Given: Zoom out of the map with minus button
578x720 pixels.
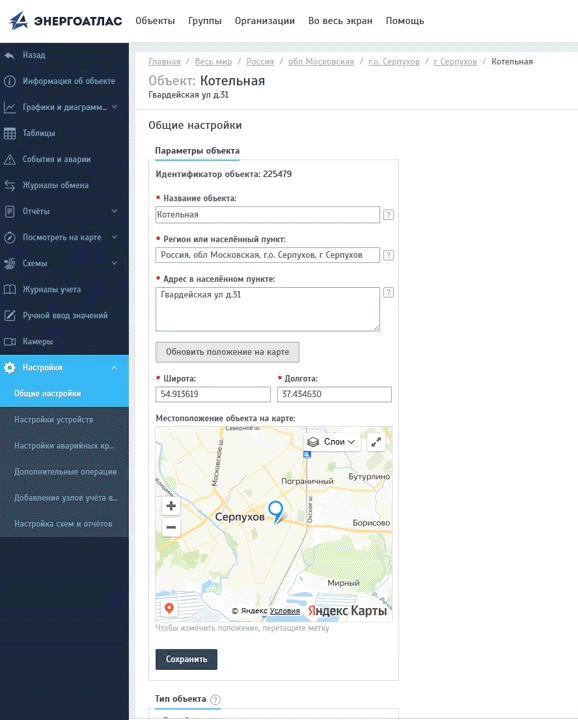Looking at the screenshot, I should click(x=171, y=527).
